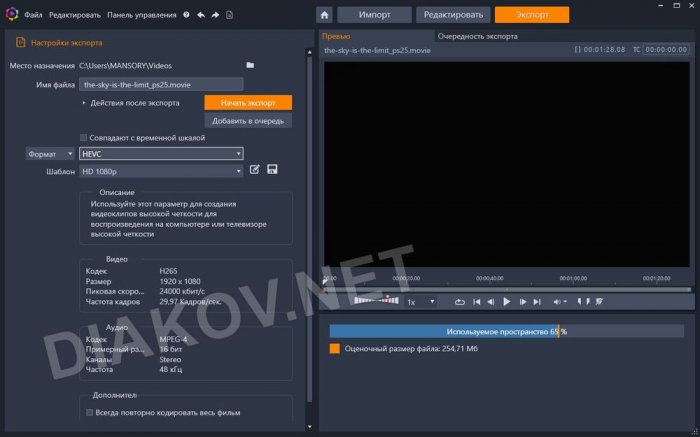Browse destination folder icon
The height and width of the screenshot is (437, 700).
pyautogui.click(x=250, y=65)
